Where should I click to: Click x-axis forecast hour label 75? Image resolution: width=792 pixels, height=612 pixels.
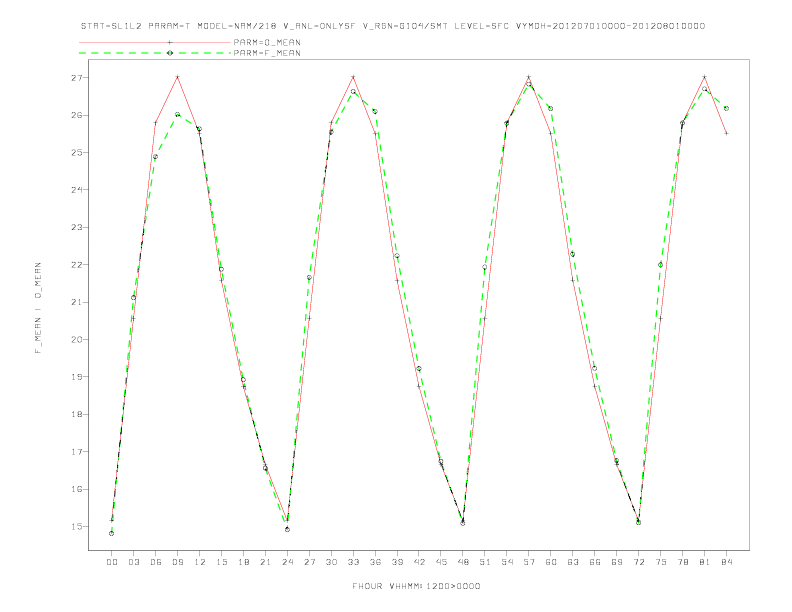click(x=661, y=562)
